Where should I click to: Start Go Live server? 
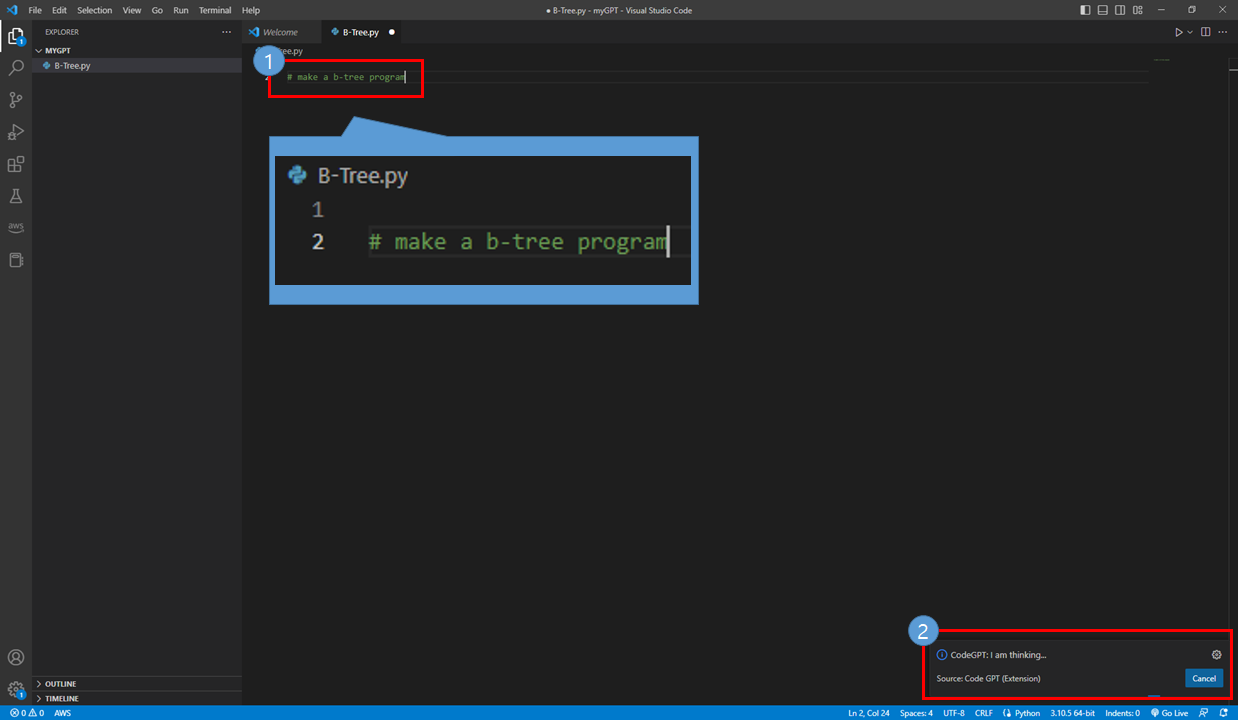[1169, 713]
